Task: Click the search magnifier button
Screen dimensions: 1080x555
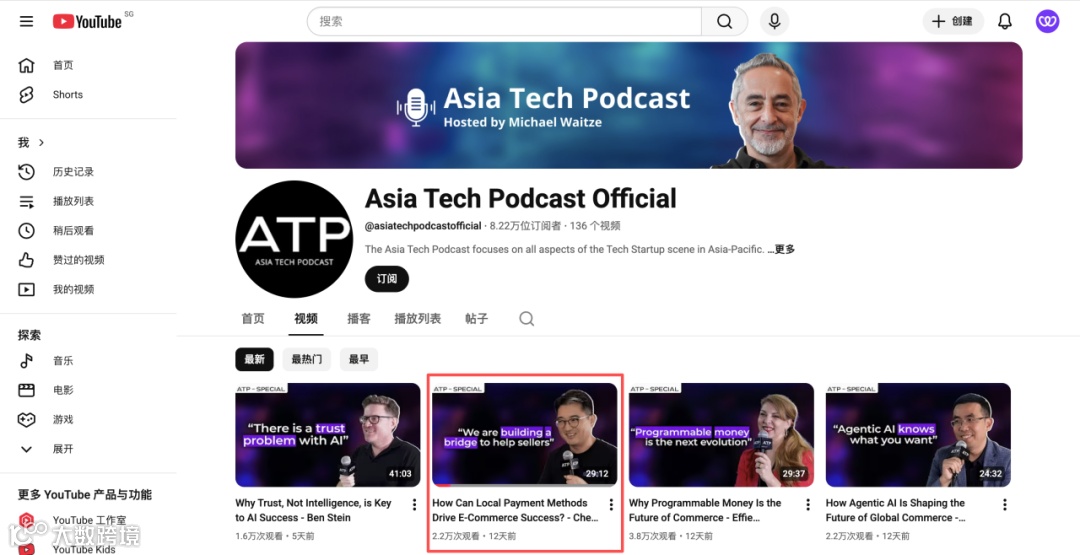Action: tap(724, 21)
